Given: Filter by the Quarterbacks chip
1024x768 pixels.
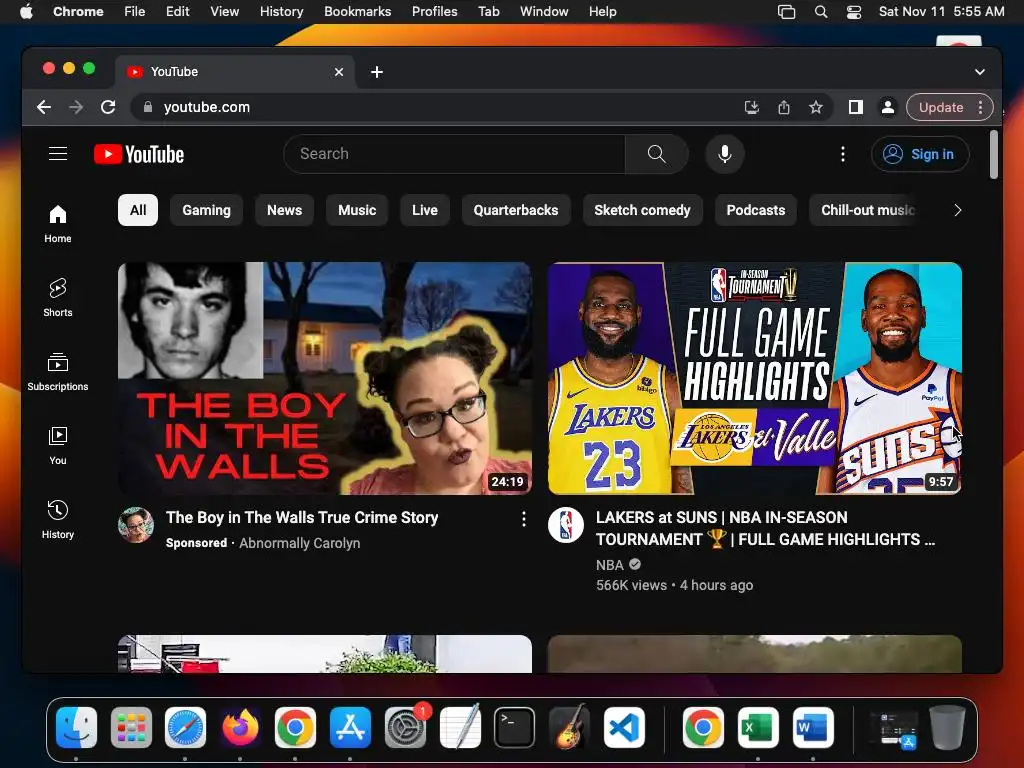Looking at the screenshot, I should [516, 210].
